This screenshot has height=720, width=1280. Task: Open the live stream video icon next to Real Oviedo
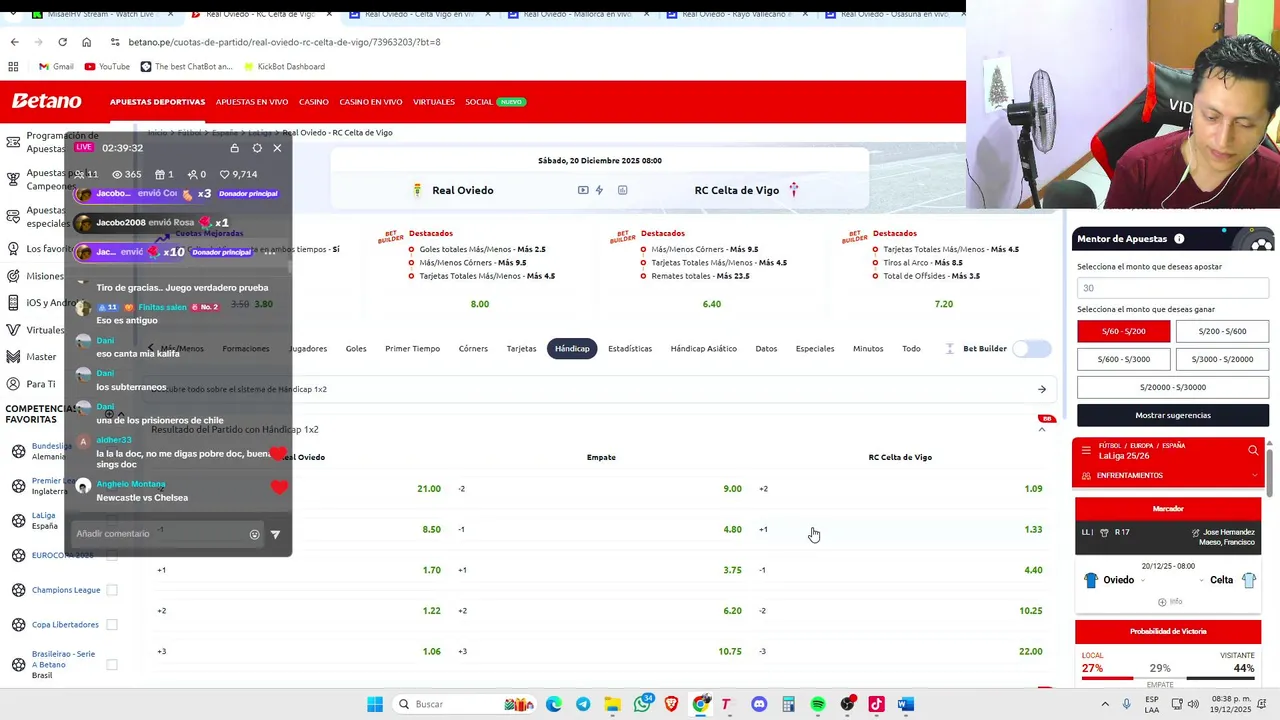point(583,190)
